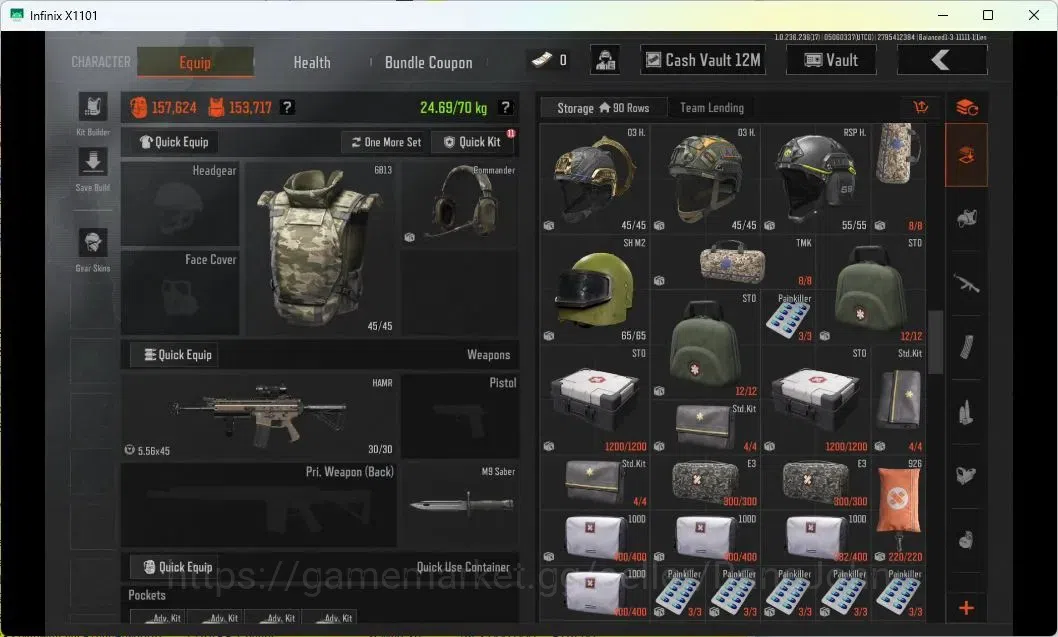The image size is (1058, 637).
Task: Click the cash bills icon showing 0
Action: tap(541, 61)
